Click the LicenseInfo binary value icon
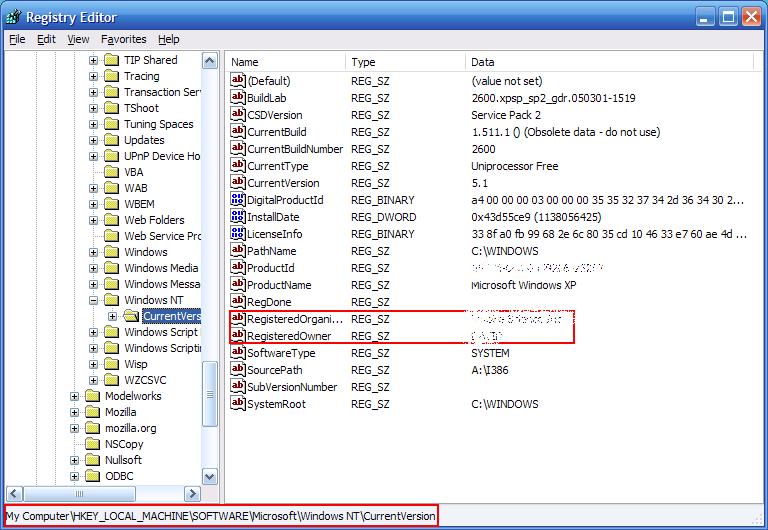 (238, 233)
